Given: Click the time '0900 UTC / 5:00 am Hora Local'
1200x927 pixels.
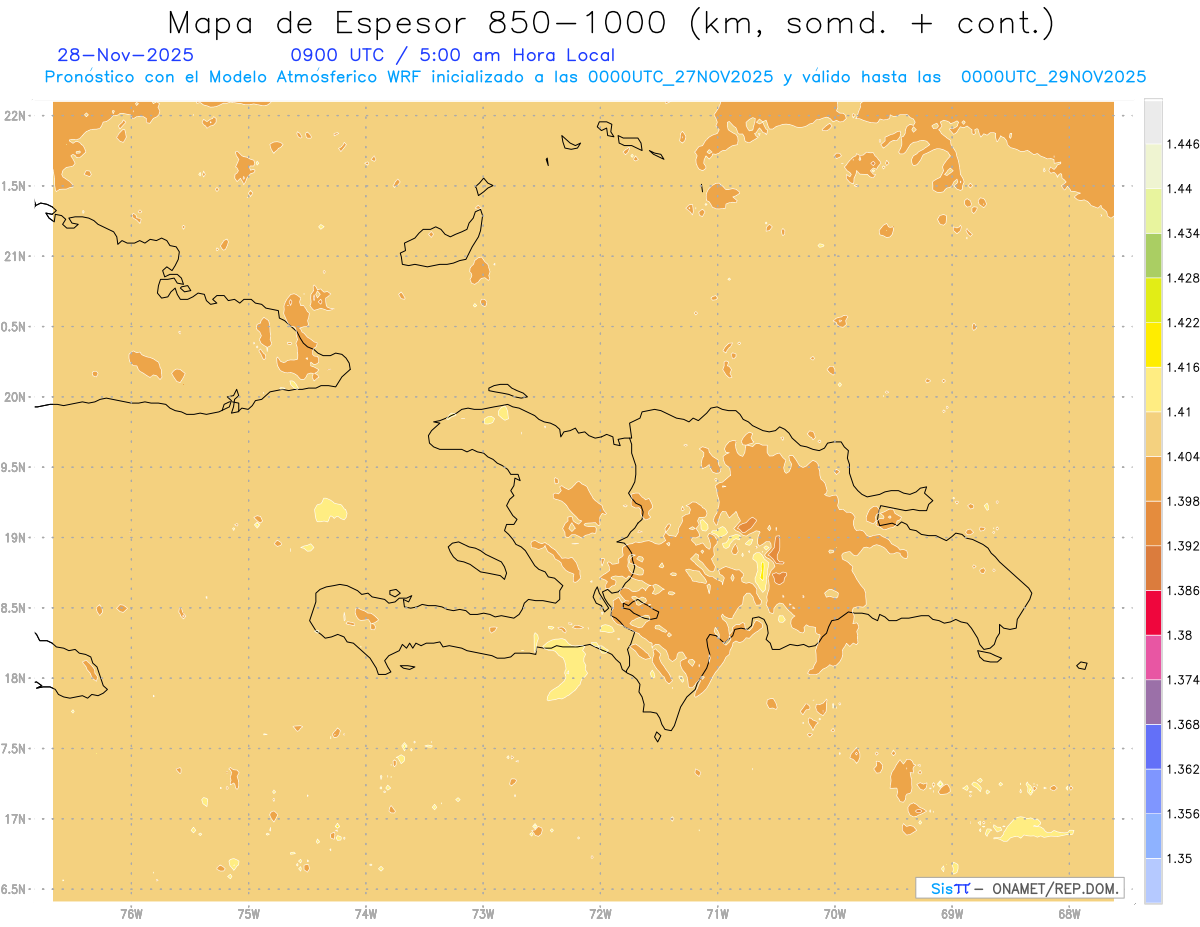Looking at the screenshot, I should 452,55.
